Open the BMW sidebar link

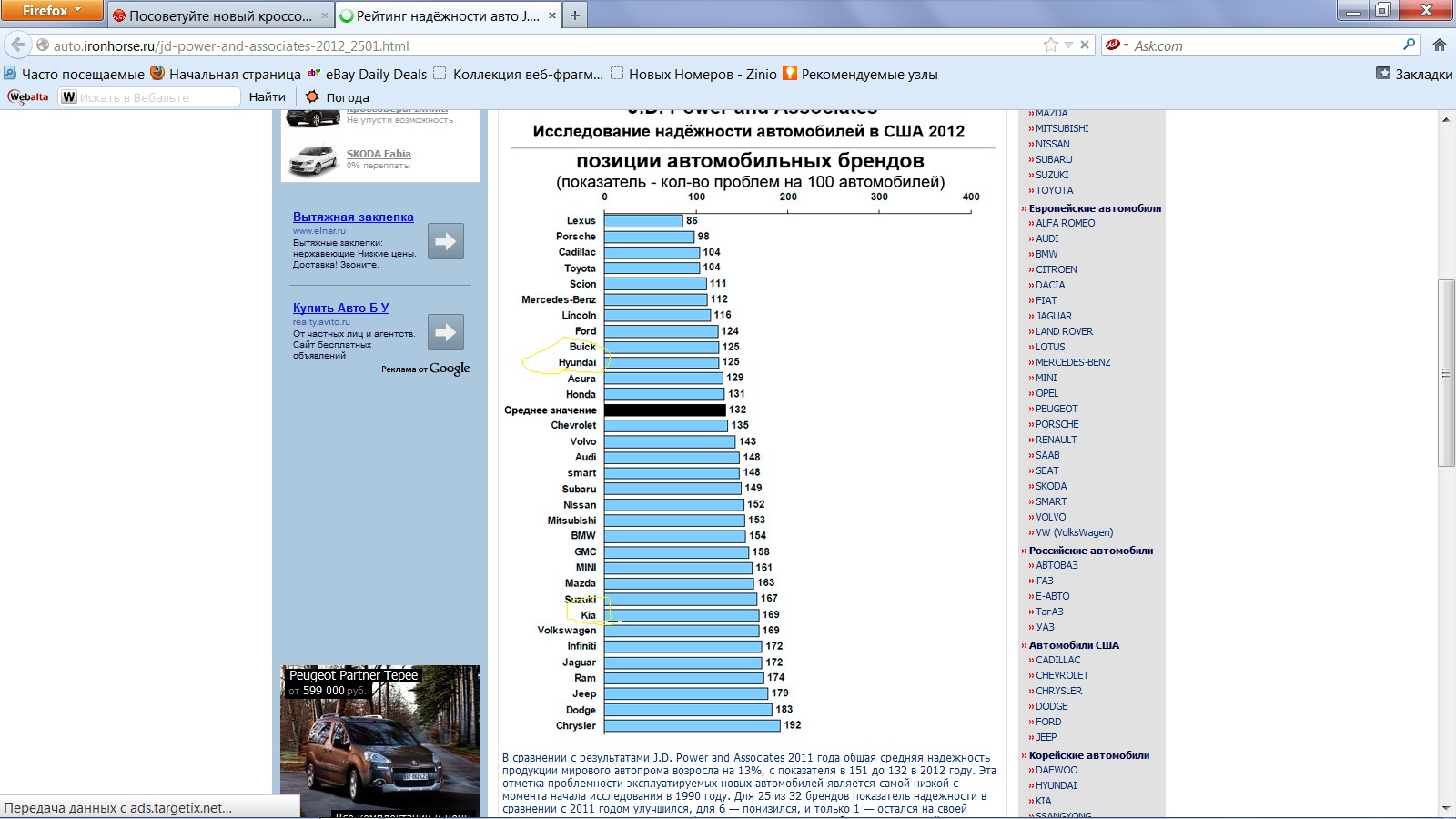coord(1046,254)
